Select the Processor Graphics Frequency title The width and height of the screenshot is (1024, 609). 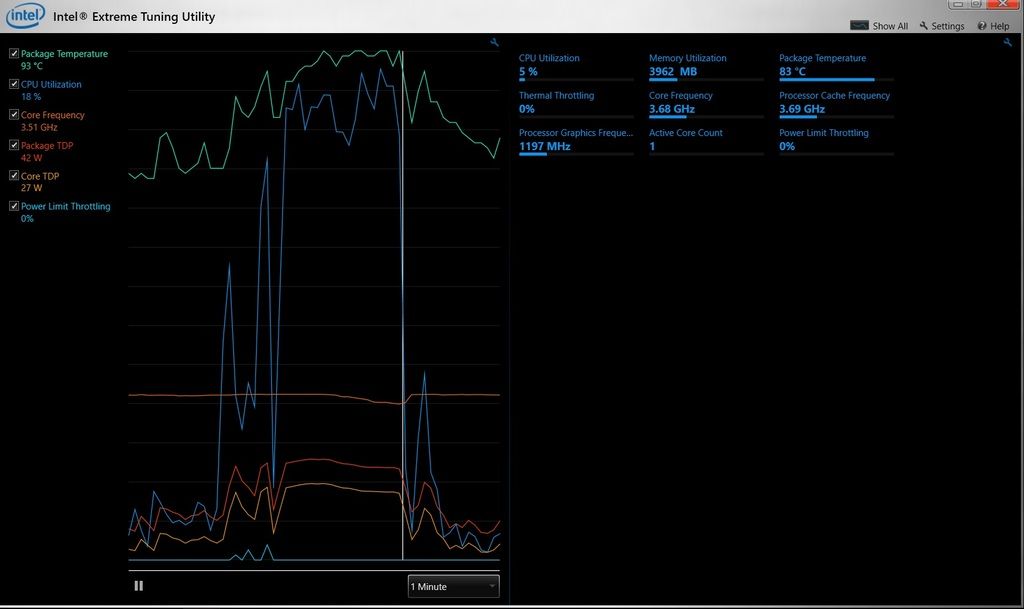point(575,133)
